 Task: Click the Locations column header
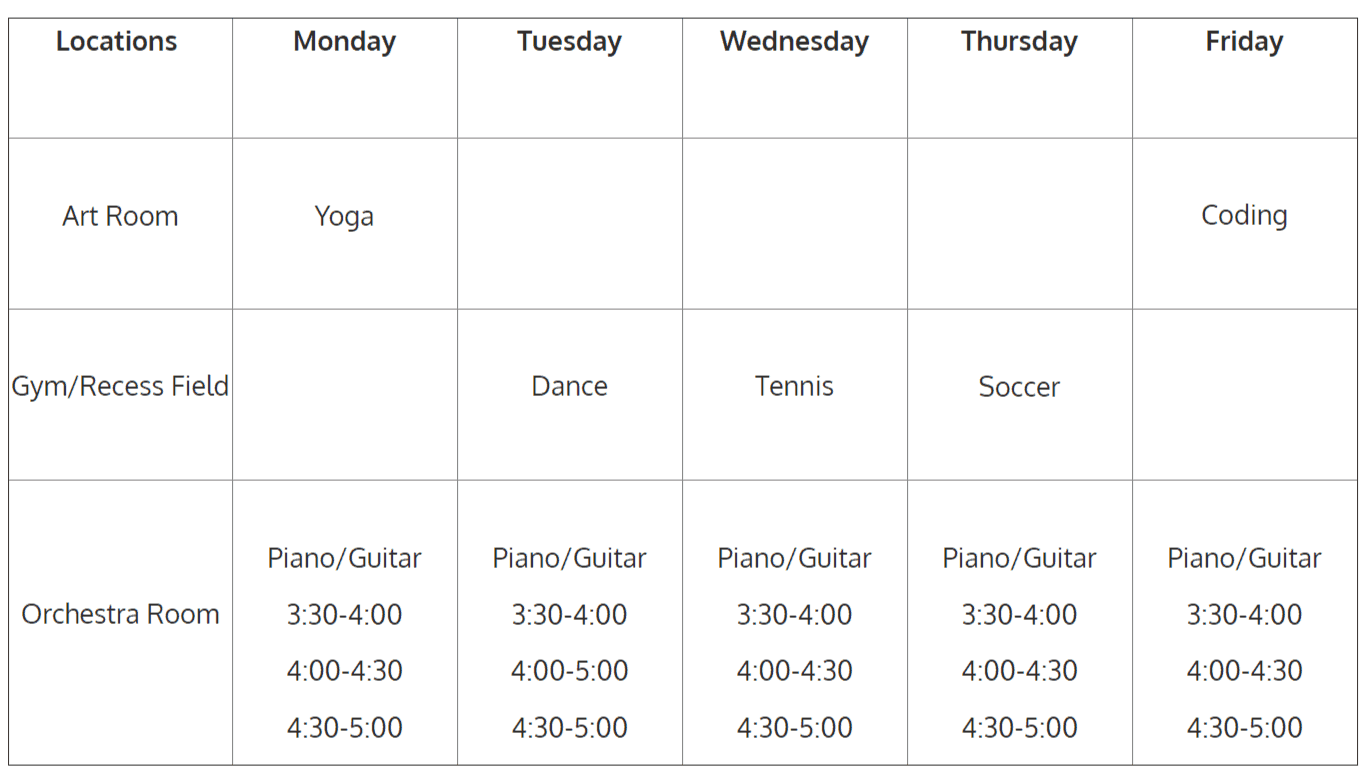tap(117, 42)
